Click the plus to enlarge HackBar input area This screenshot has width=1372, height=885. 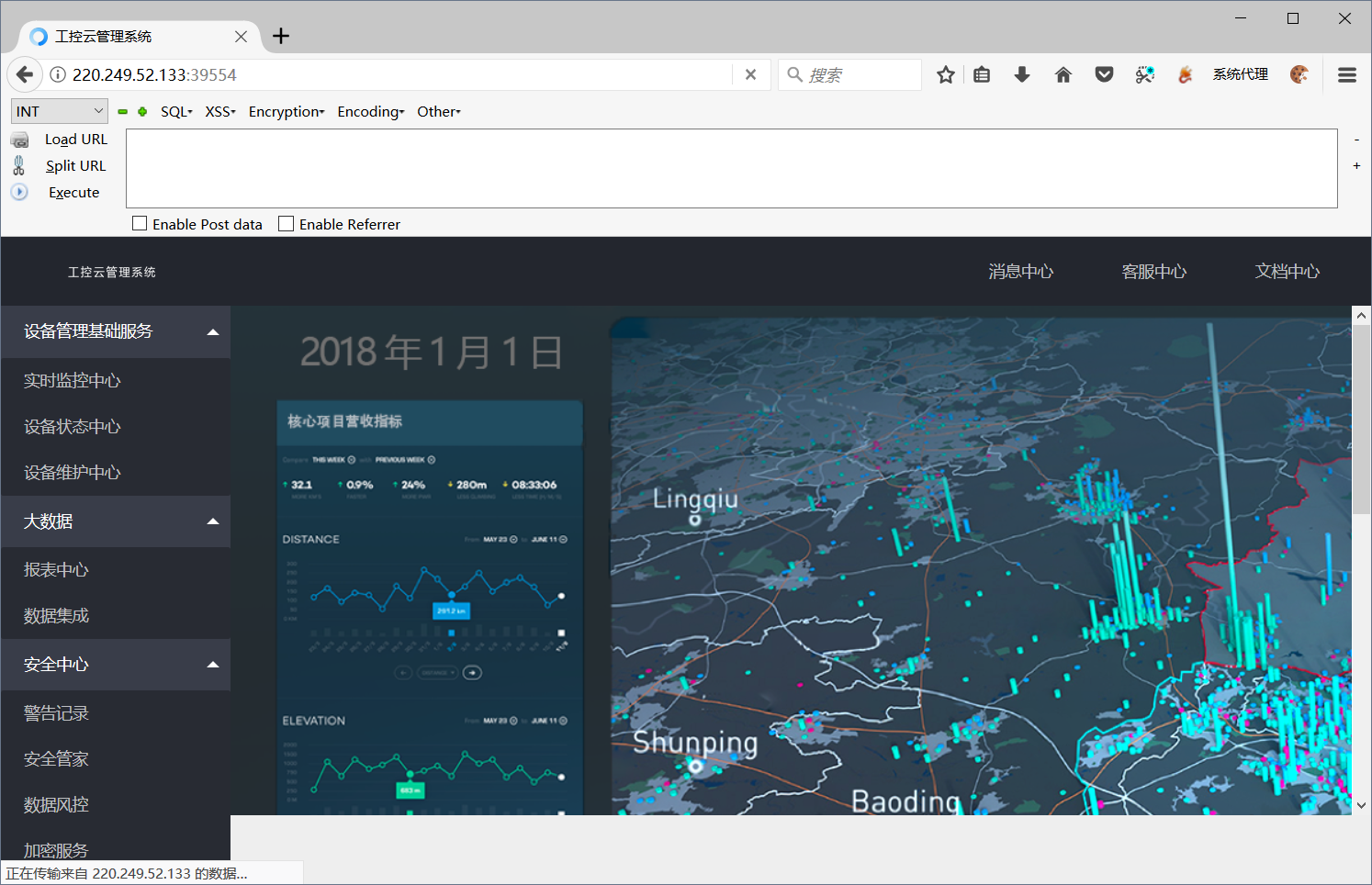pyautogui.click(x=1356, y=165)
